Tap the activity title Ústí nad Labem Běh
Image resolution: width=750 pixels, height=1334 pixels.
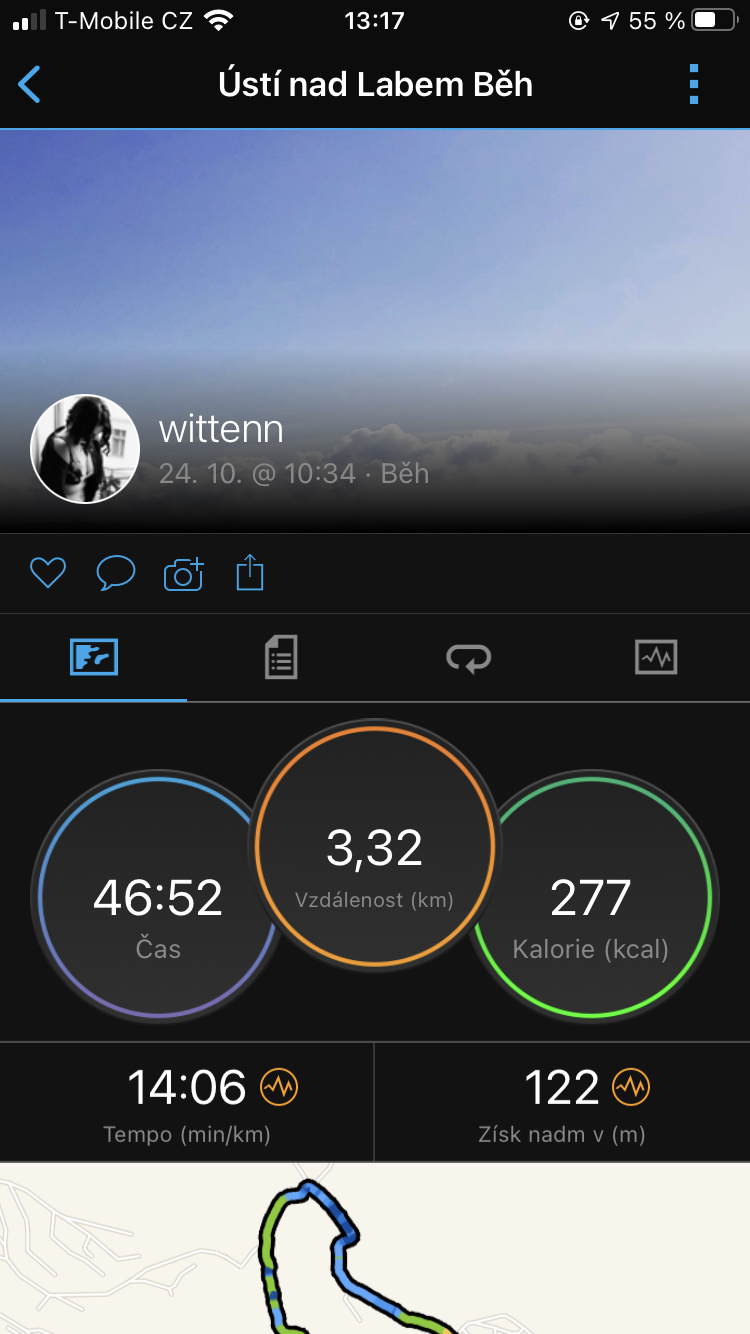375,84
